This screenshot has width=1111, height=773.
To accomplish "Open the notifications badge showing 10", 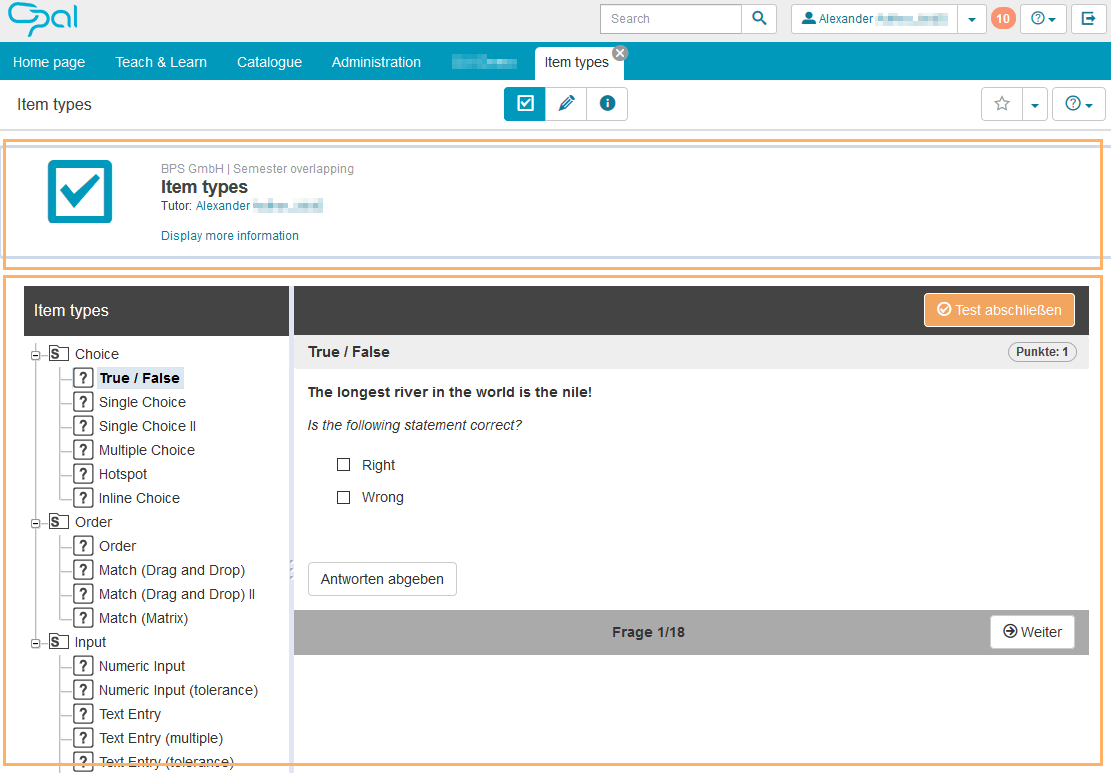I will pyautogui.click(x=1002, y=19).
